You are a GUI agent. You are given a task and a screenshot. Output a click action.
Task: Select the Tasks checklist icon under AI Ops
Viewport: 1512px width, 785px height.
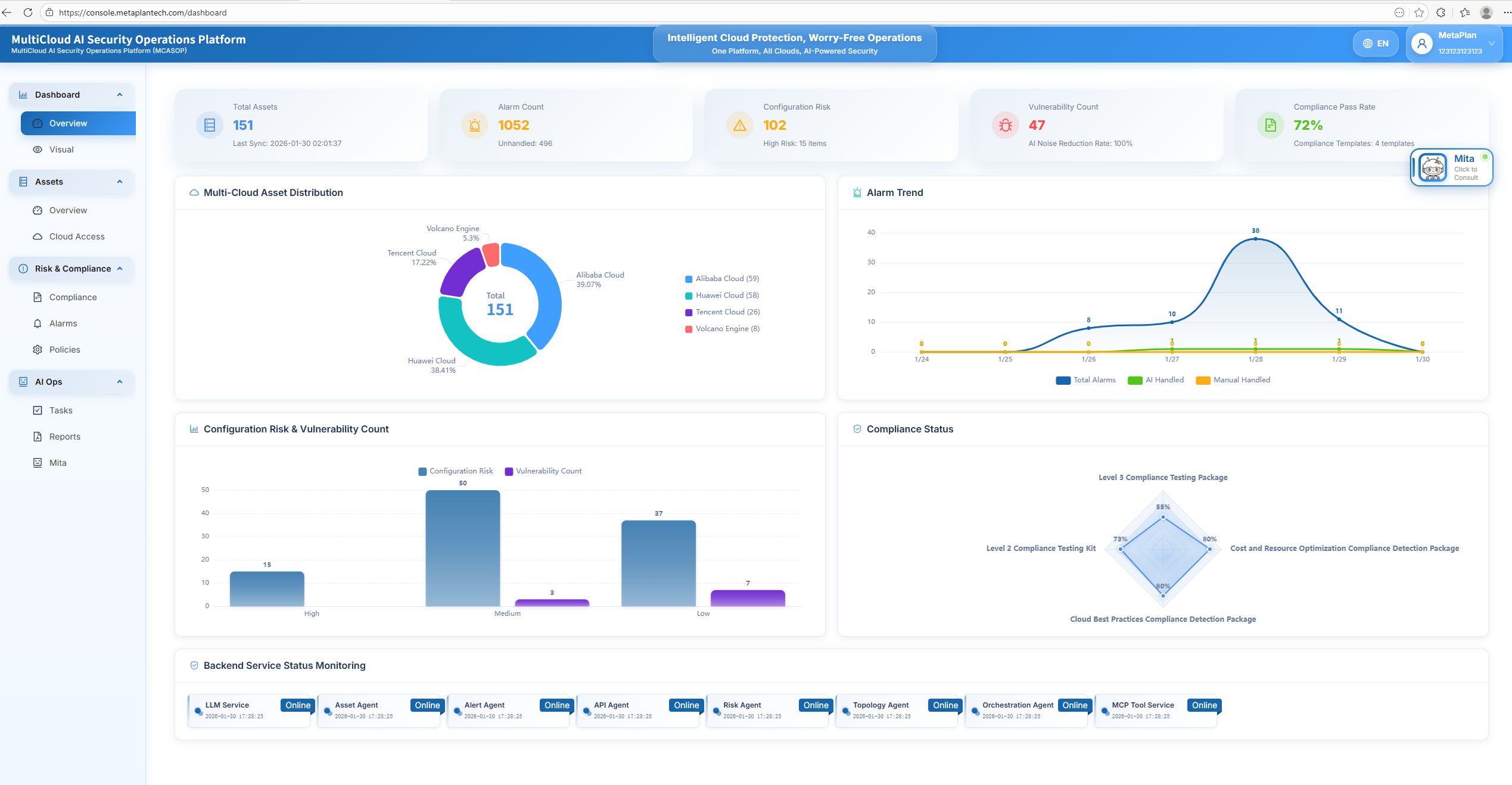pyautogui.click(x=38, y=410)
